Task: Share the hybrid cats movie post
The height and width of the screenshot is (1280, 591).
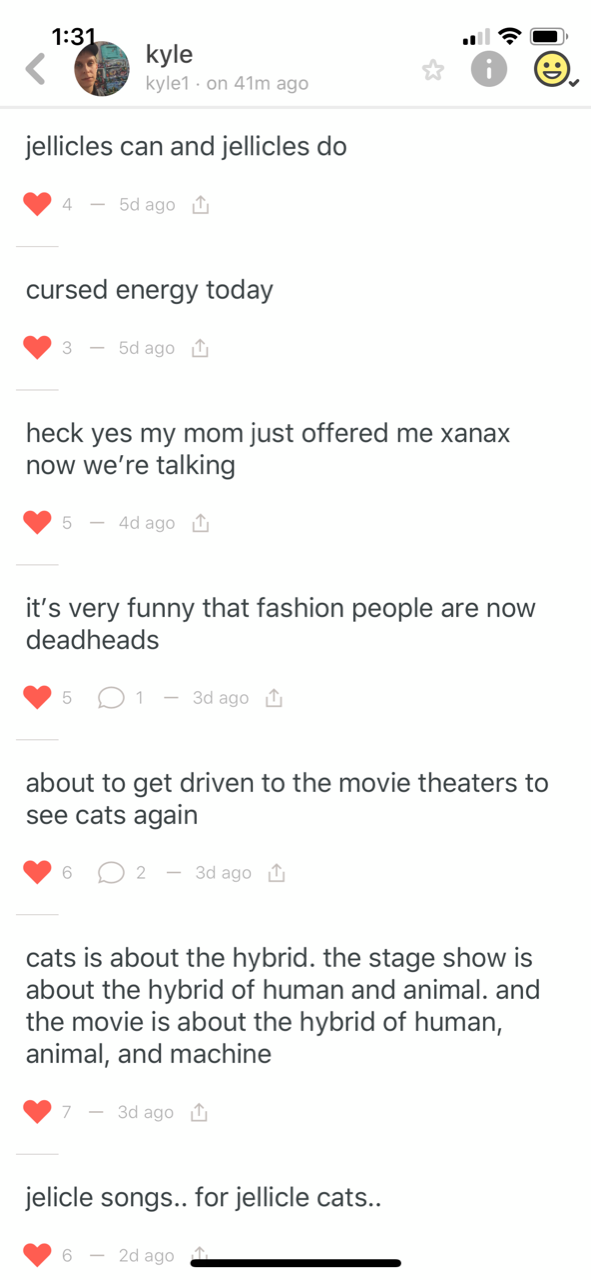Action: click(x=199, y=1112)
